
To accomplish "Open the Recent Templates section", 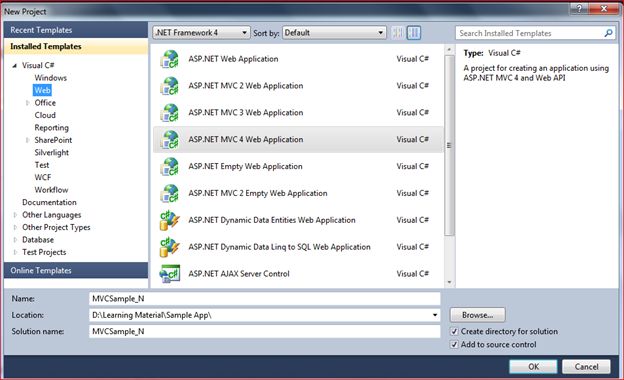I will pos(76,30).
